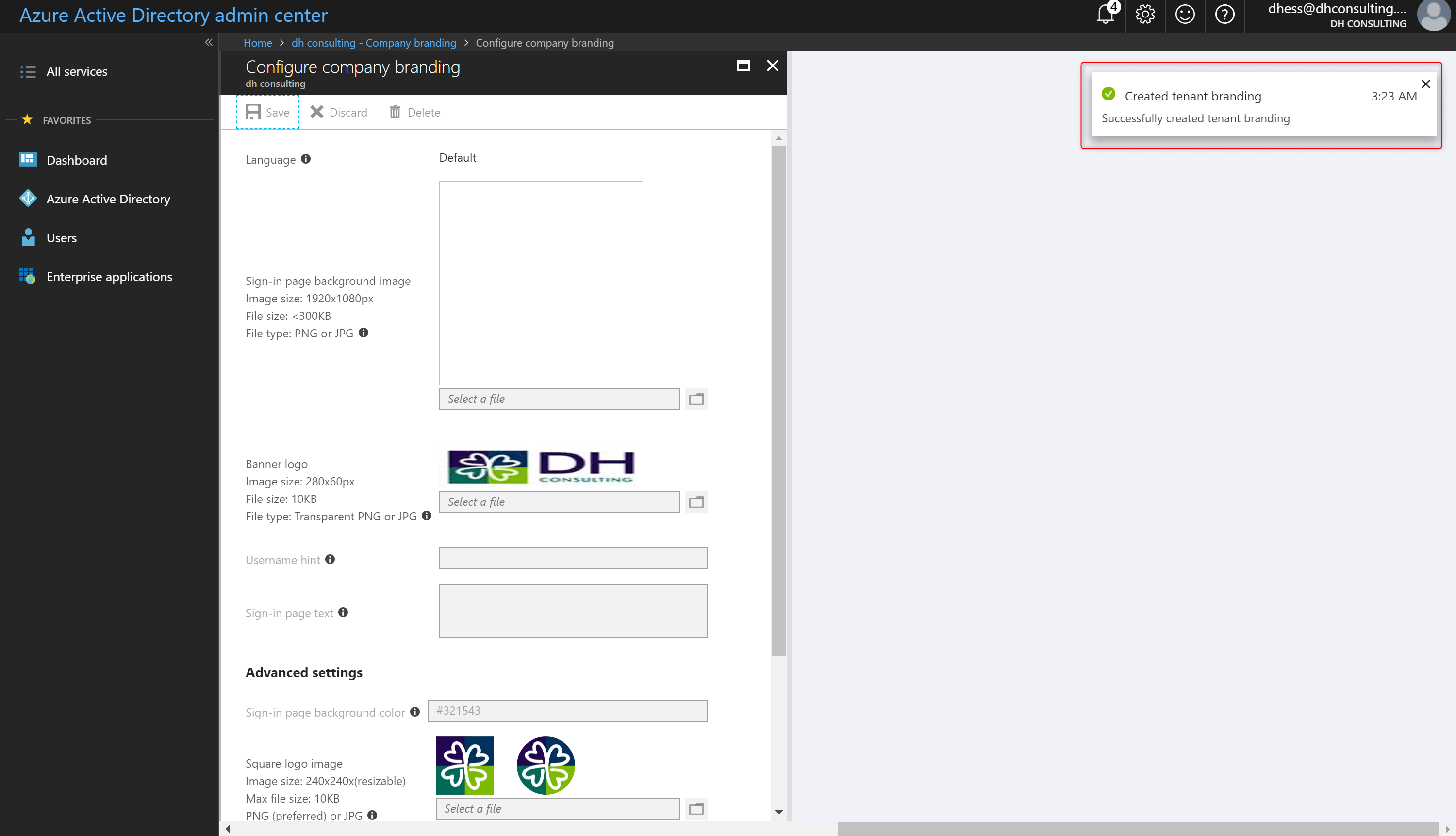Open Dashboard from the sidebar
Image resolution: width=1456 pixels, height=836 pixels.
(76, 160)
